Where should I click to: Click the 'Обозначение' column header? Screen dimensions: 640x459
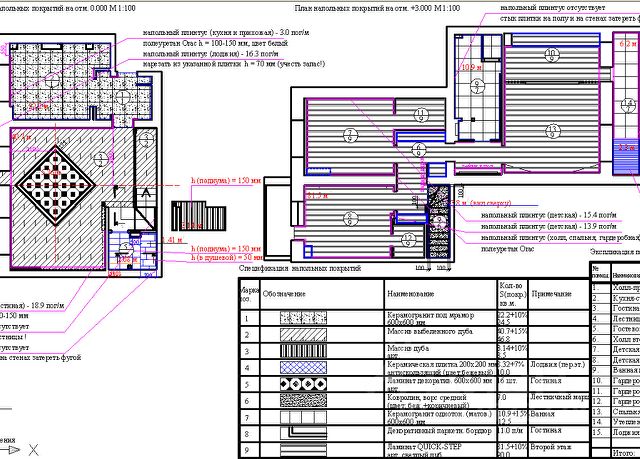click(284, 294)
